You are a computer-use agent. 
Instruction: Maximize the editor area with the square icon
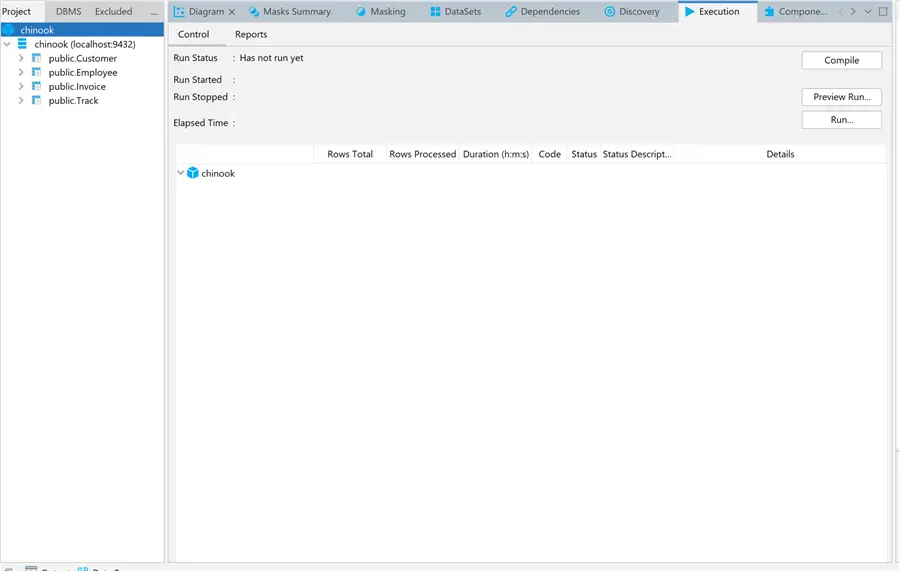click(x=883, y=11)
